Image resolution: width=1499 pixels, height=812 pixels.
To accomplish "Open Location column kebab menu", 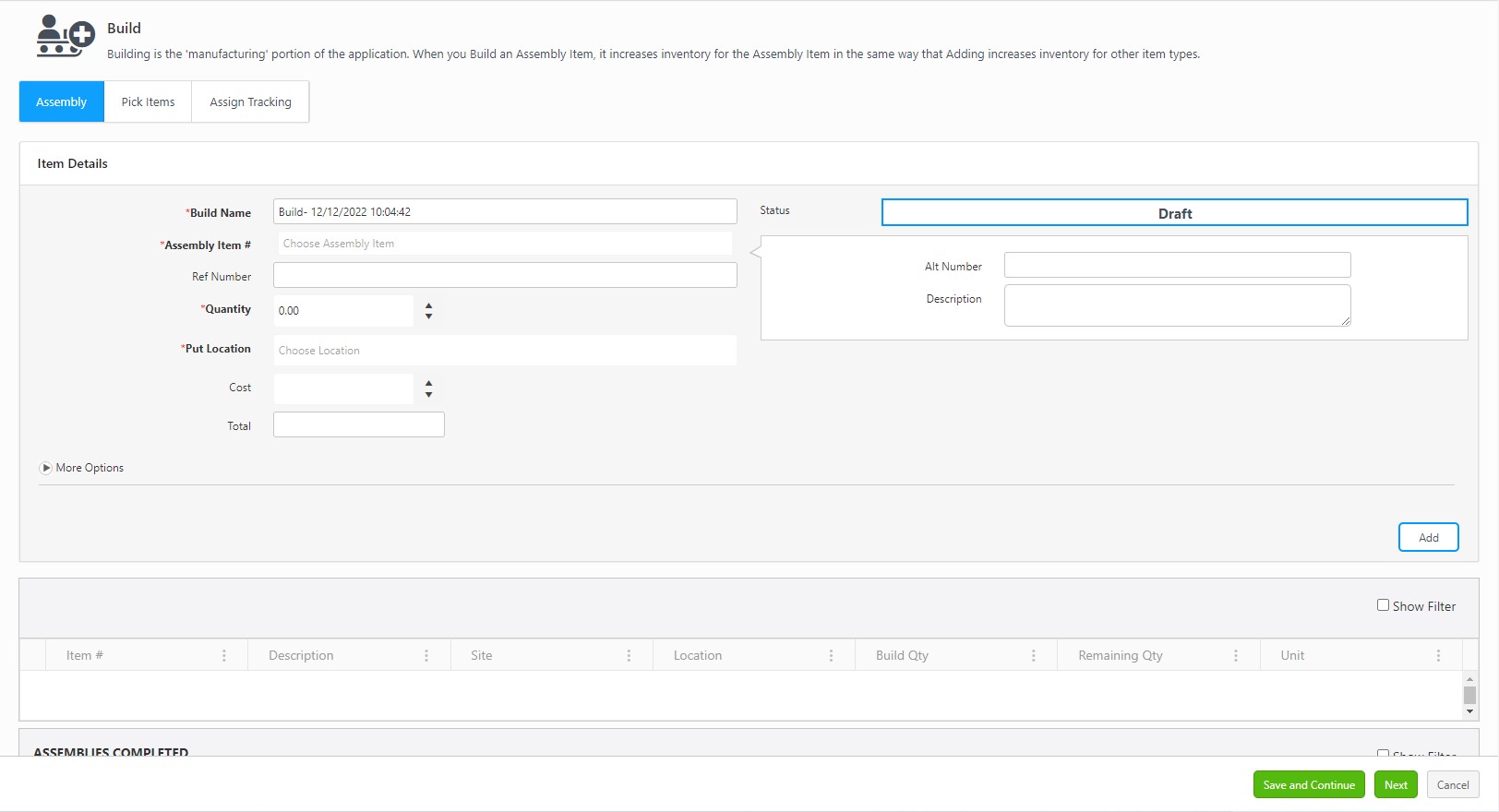I will click(831, 655).
